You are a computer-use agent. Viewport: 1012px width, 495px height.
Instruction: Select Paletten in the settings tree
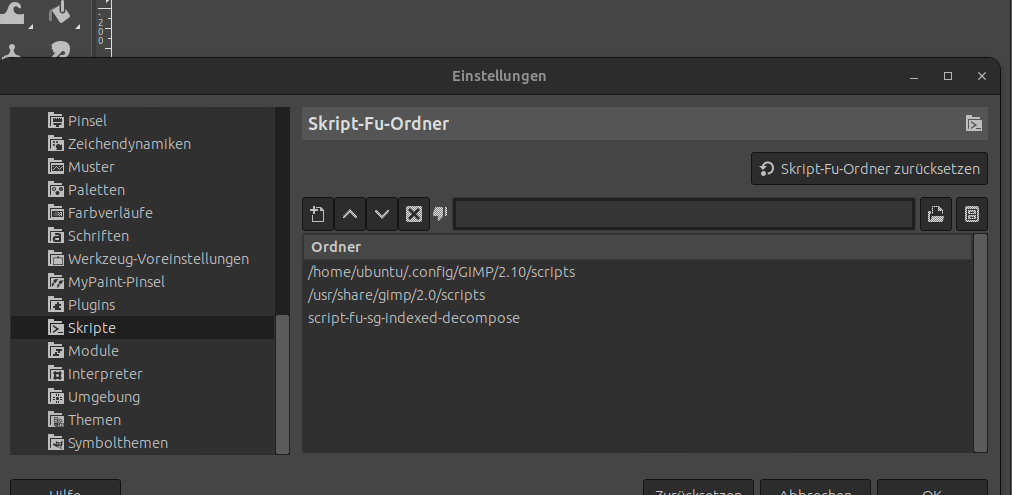pos(96,190)
